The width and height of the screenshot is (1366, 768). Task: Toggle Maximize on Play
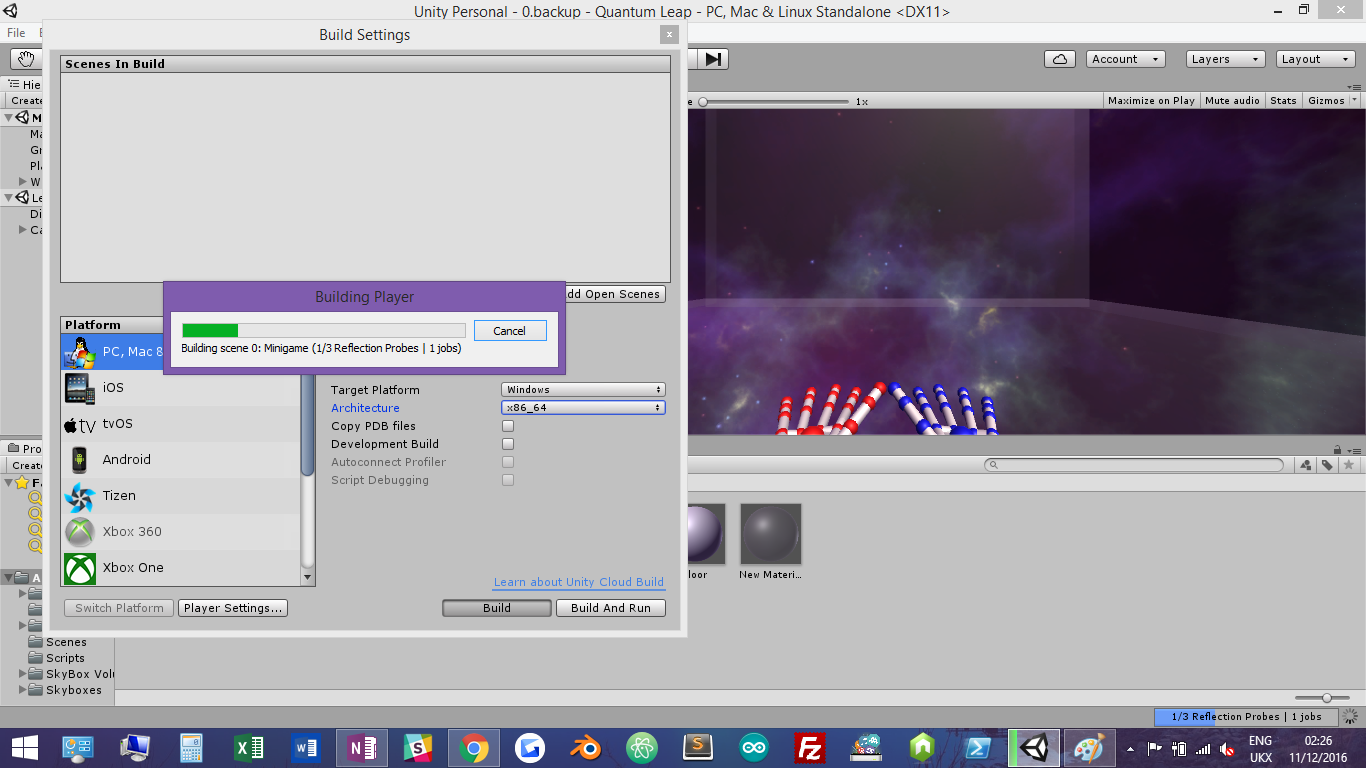[1151, 100]
